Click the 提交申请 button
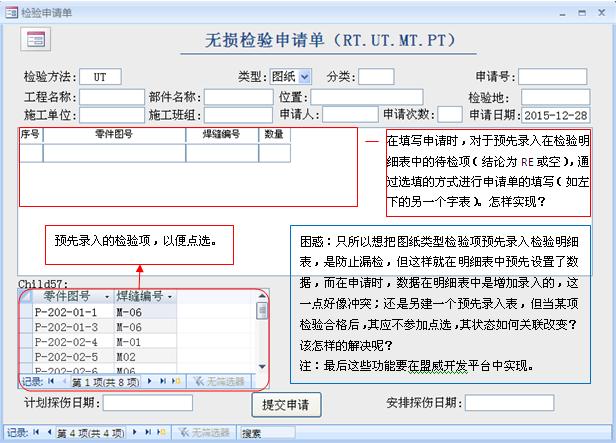Image resolution: width=616 pixels, height=443 pixels. click(285, 405)
